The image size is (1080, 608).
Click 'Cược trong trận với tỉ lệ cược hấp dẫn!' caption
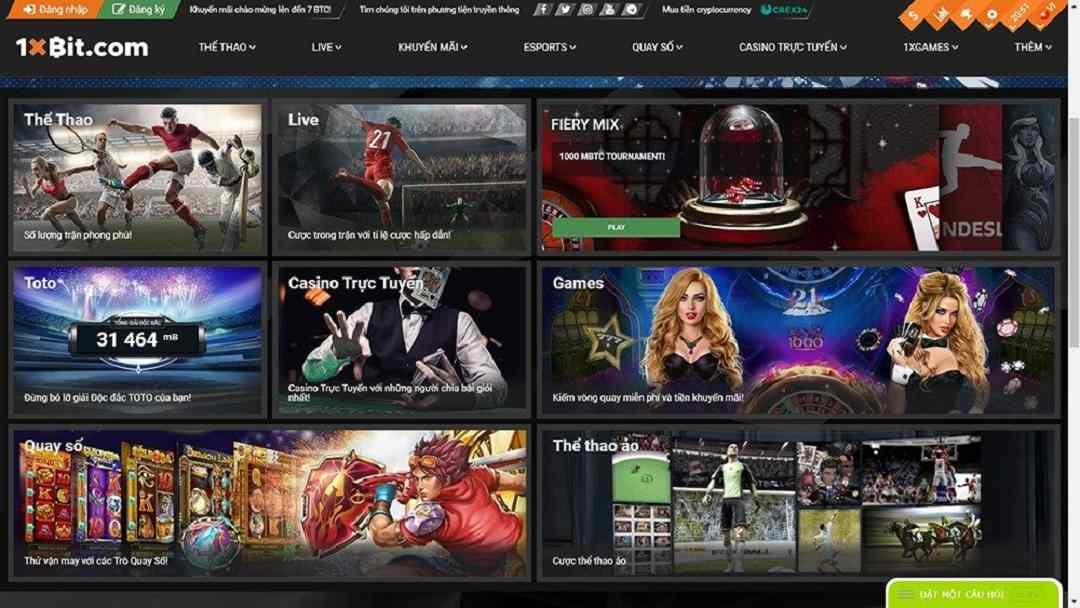point(369,235)
